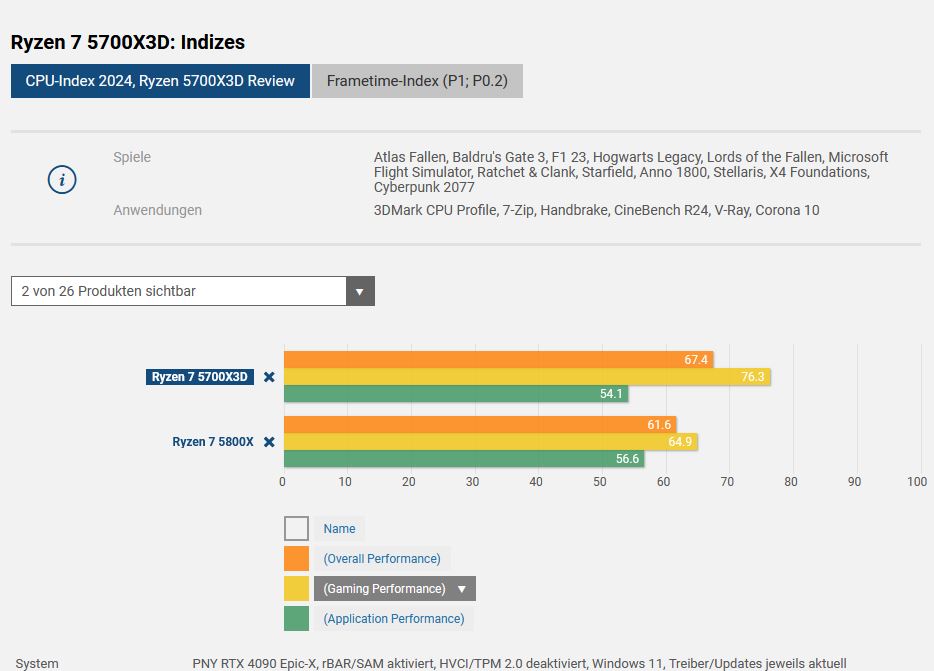This screenshot has height=671, width=934.
Task: Sort by (Application Performance) link
Action: (394, 619)
